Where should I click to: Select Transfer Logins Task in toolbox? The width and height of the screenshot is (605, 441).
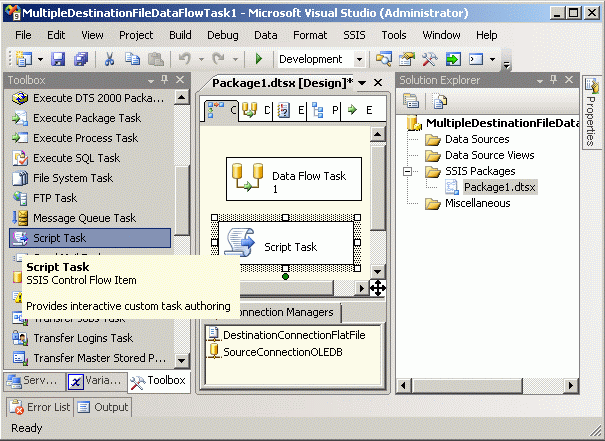[90, 338]
